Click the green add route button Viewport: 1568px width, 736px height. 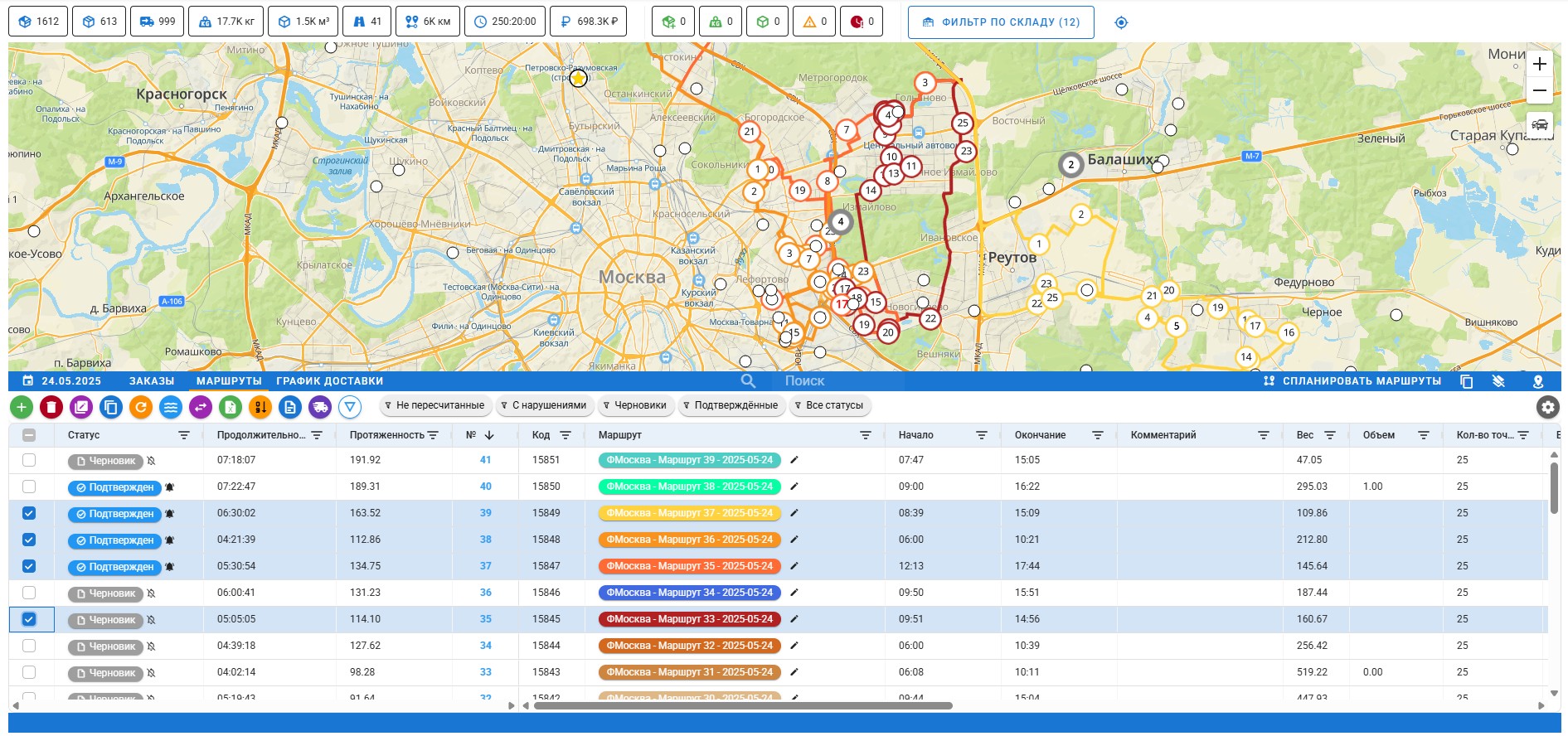coord(22,407)
